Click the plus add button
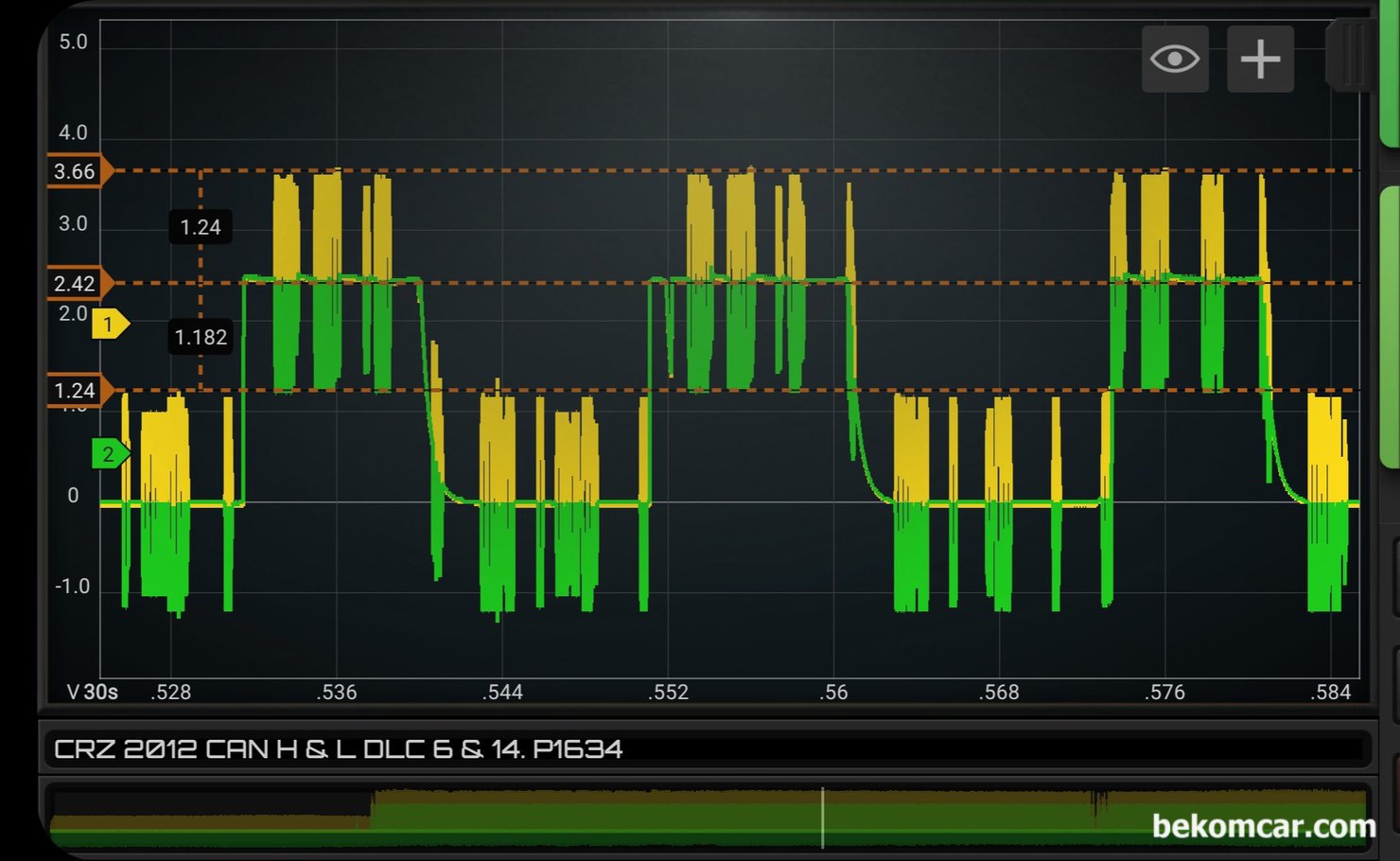The width and height of the screenshot is (1400, 861). click(1260, 60)
